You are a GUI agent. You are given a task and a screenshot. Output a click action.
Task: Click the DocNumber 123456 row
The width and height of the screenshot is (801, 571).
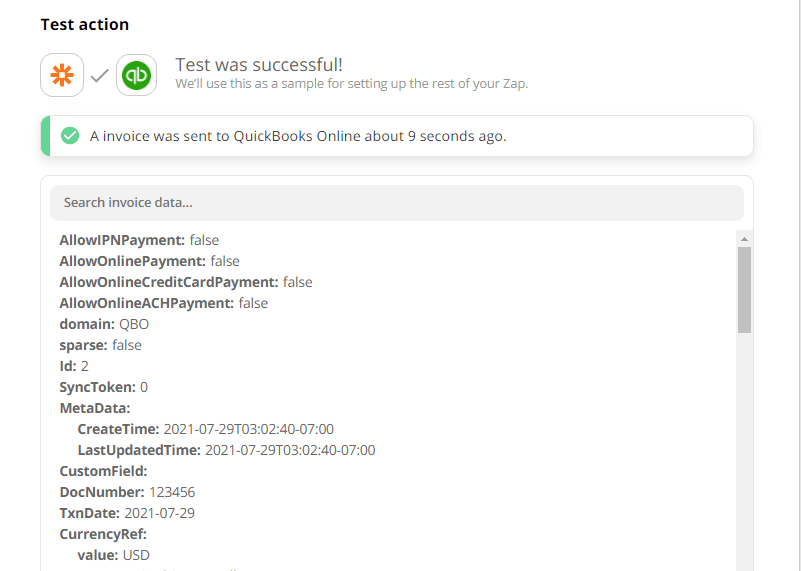tap(126, 492)
